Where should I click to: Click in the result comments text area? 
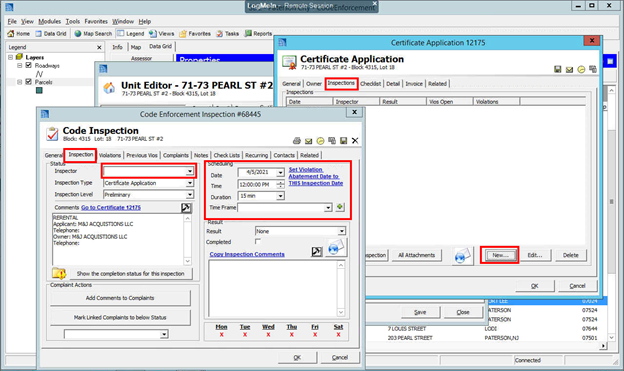[x=273, y=289]
